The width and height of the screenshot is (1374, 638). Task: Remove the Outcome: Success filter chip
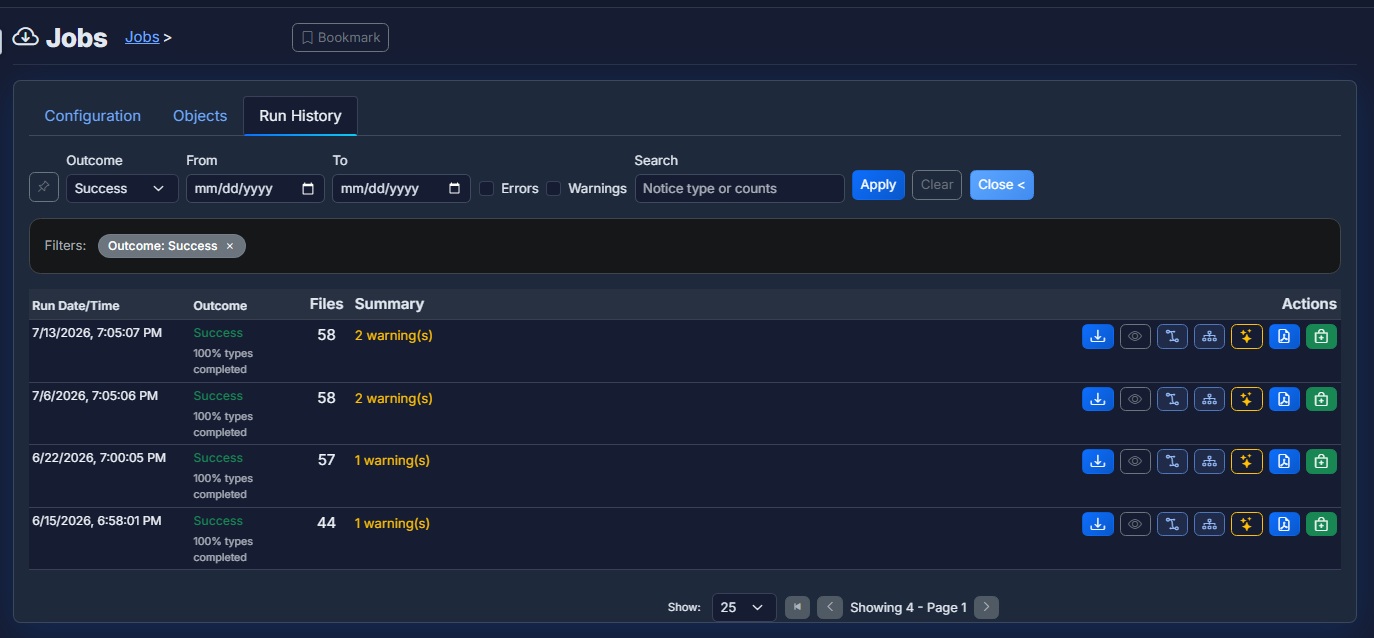(x=230, y=246)
